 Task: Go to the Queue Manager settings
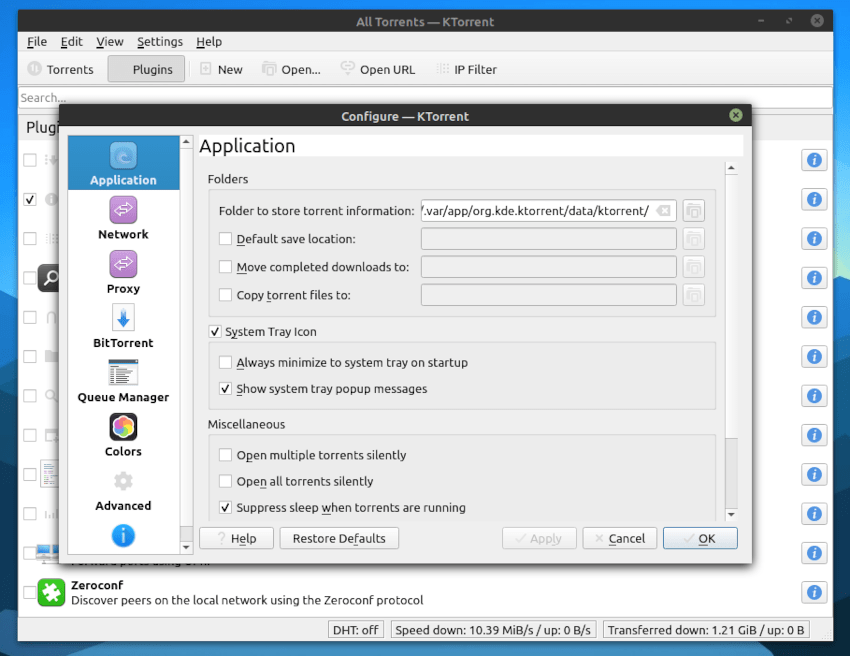coord(123,381)
